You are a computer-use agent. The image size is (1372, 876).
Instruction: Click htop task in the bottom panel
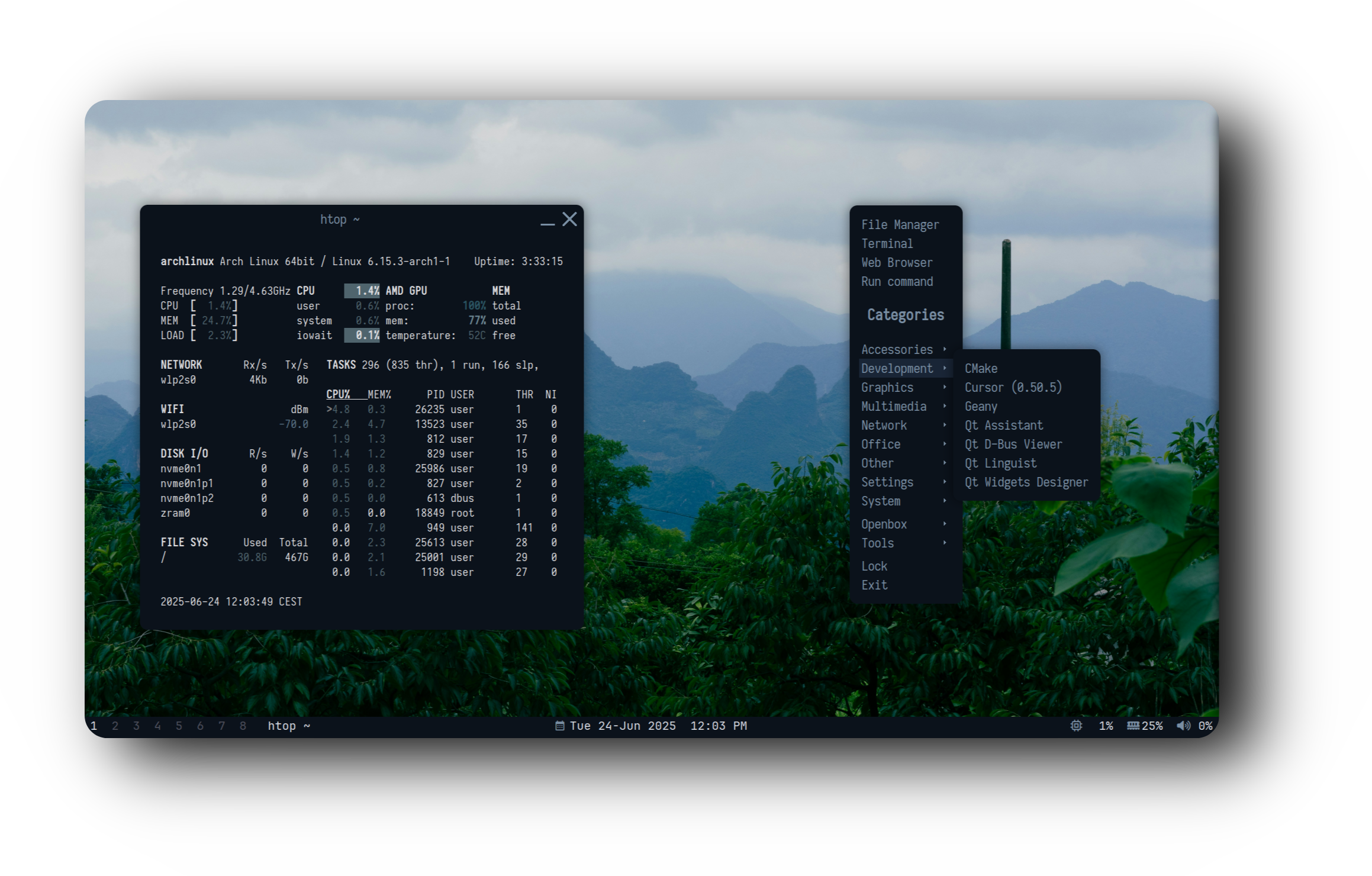(x=288, y=726)
